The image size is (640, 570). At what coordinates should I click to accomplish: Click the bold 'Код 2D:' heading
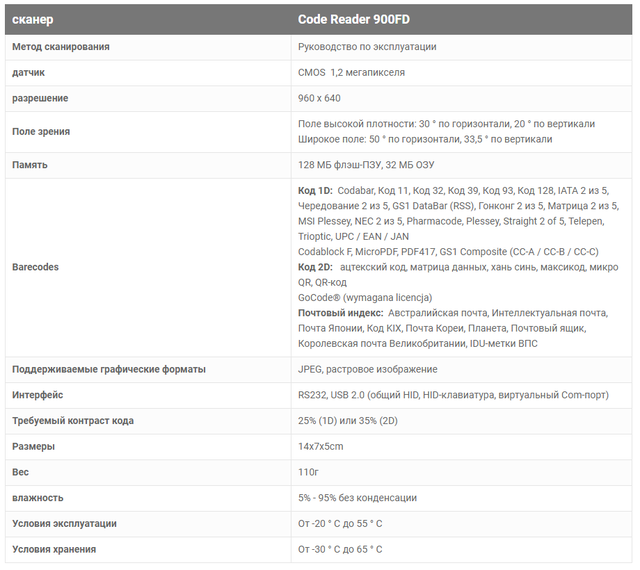[315, 267]
